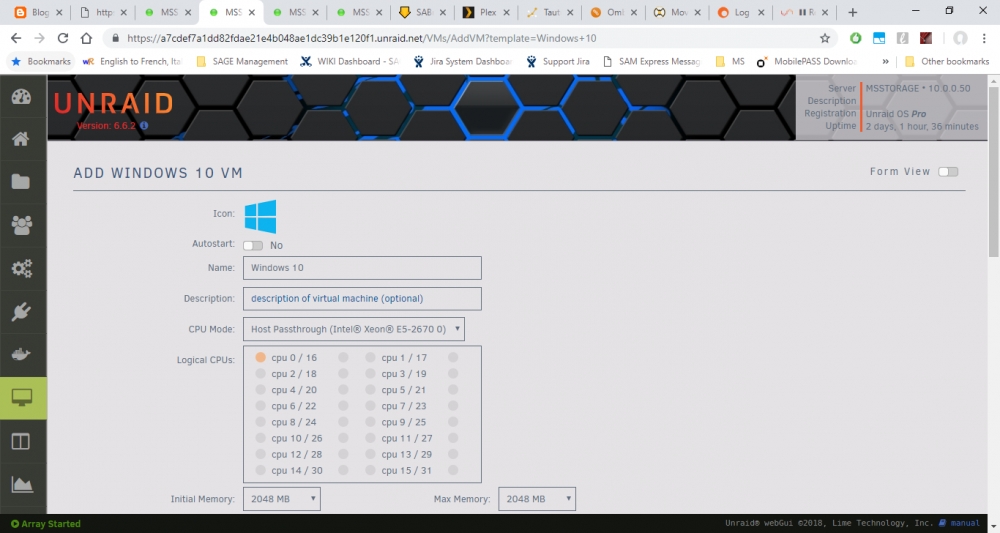Open a new browser tab with plus
The image size is (1000, 533).
pos(853,12)
